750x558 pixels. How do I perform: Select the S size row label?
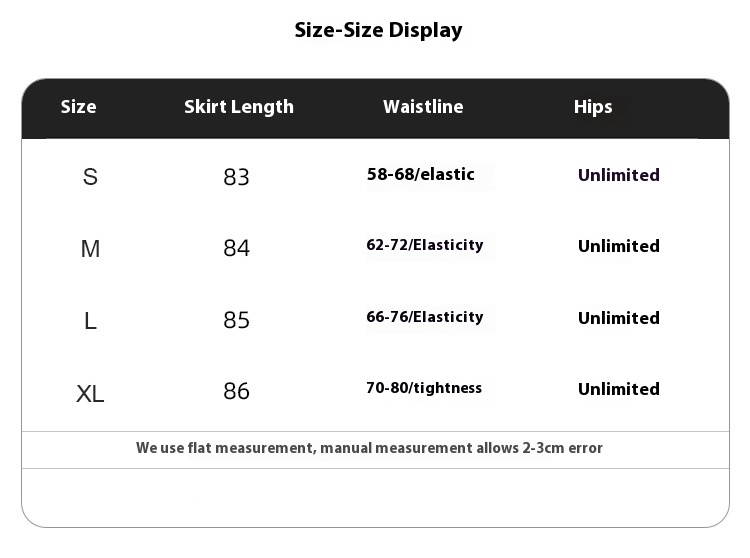click(90, 177)
